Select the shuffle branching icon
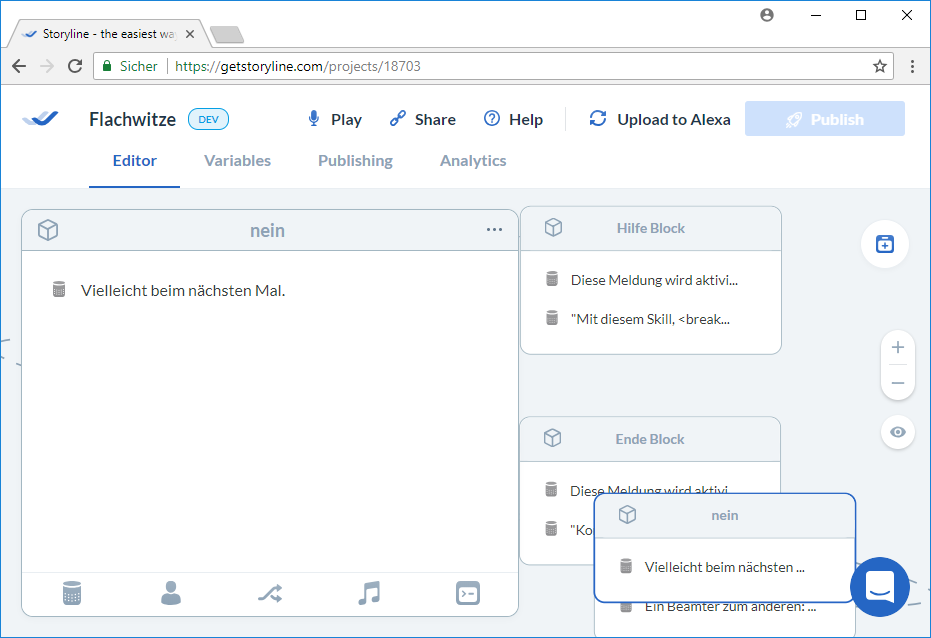 click(x=270, y=593)
